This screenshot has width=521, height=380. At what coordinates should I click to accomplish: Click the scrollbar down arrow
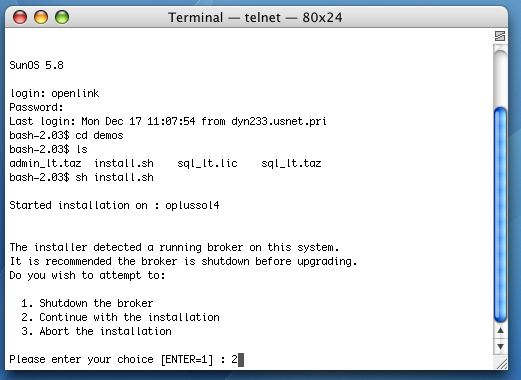click(500, 347)
